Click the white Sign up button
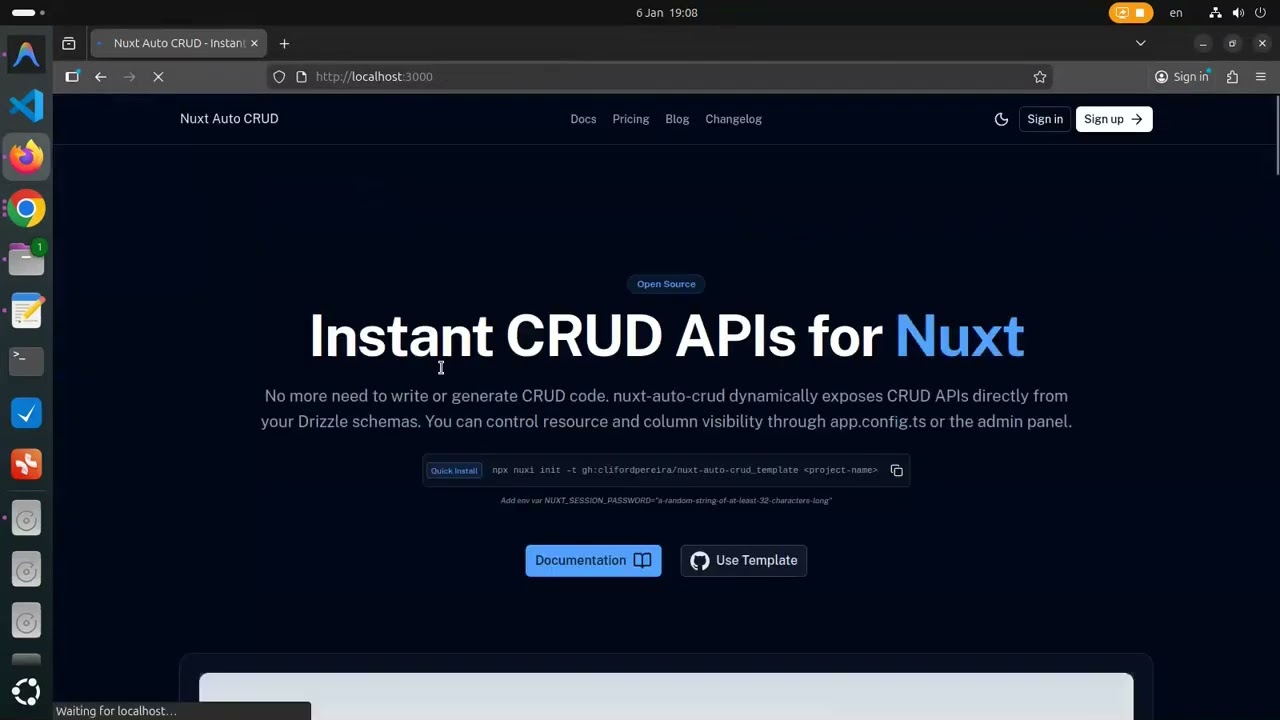This screenshot has width=1280, height=720. pos(1114,119)
